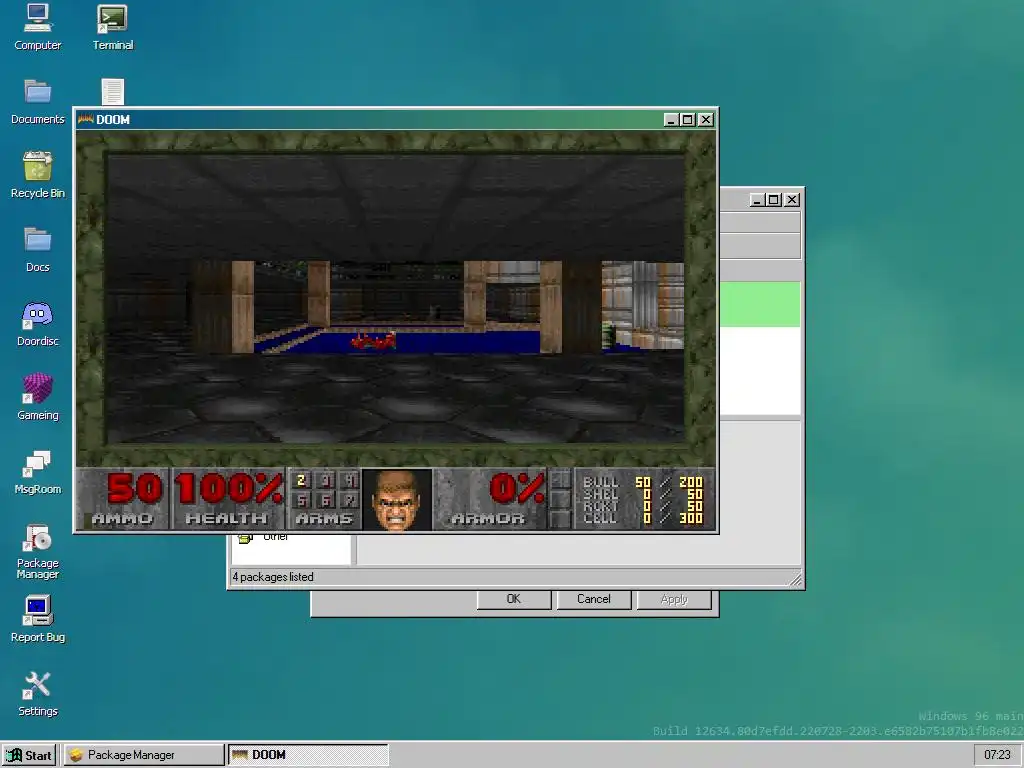Screen dimensions: 1024x768
Task: Click the greyed Apply button
Action: tap(674, 599)
